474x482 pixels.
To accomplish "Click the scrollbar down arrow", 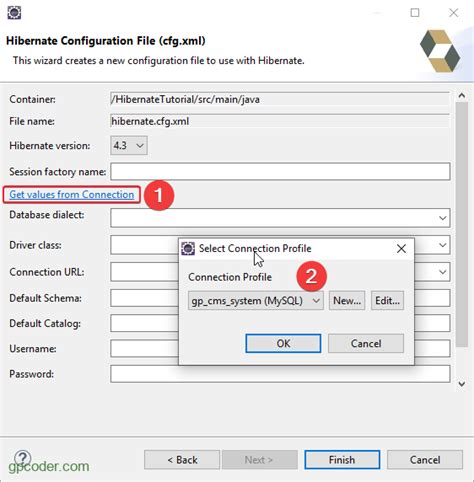I will (x=462, y=384).
